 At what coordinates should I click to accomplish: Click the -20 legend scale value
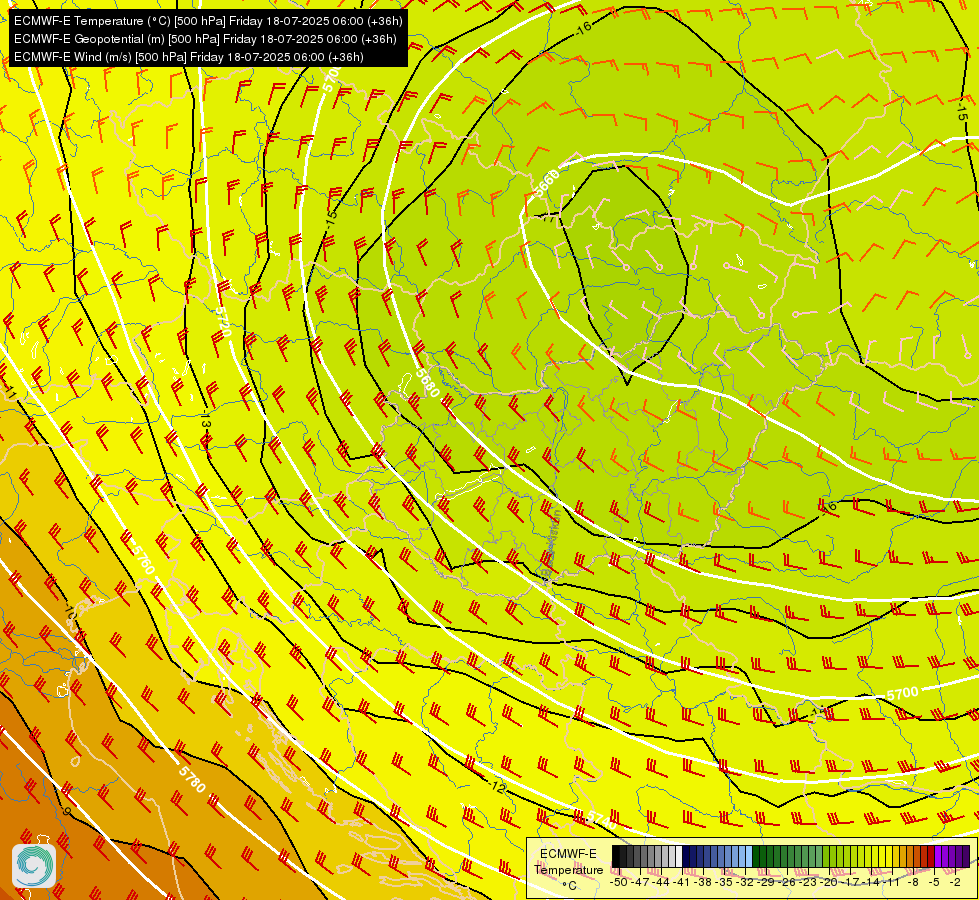pos(829,882)
